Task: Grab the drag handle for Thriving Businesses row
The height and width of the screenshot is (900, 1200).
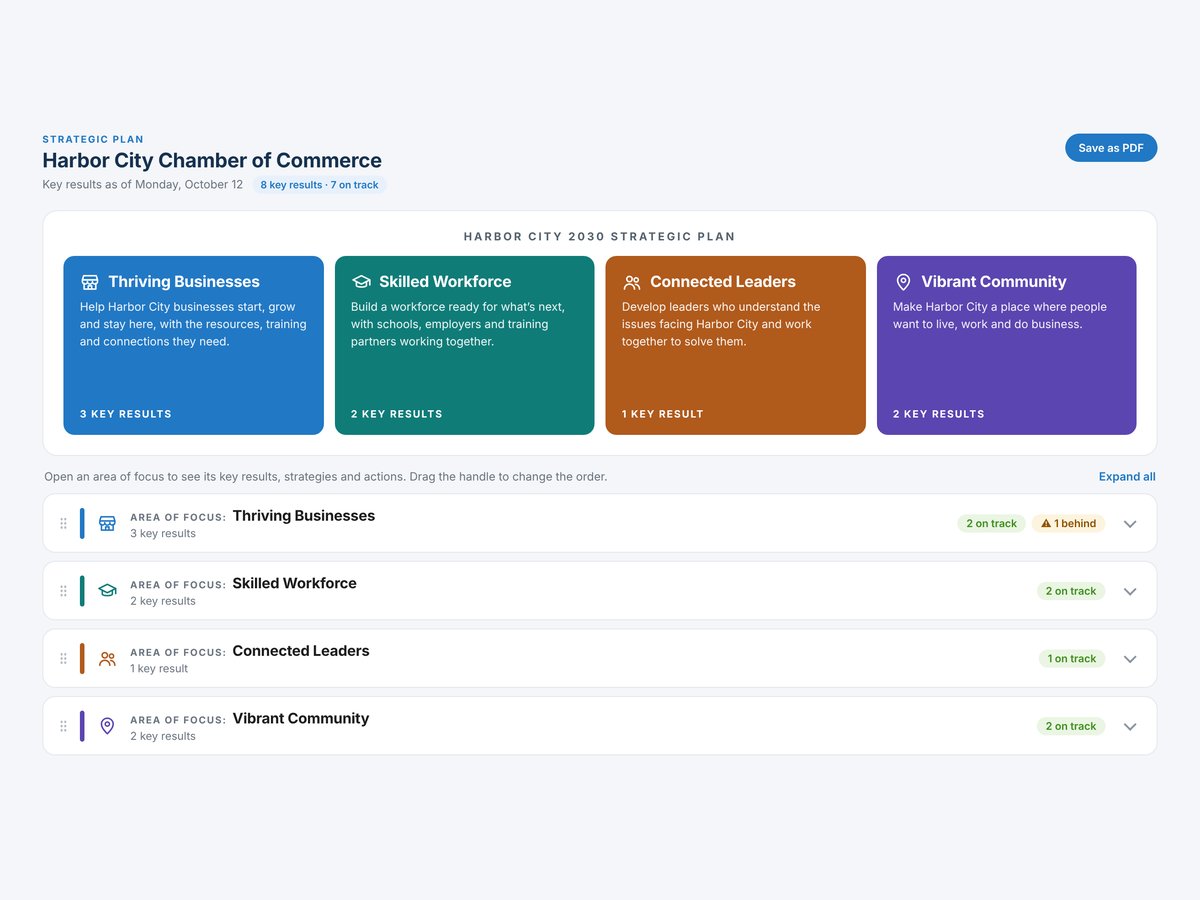Action: pos(63,523)
